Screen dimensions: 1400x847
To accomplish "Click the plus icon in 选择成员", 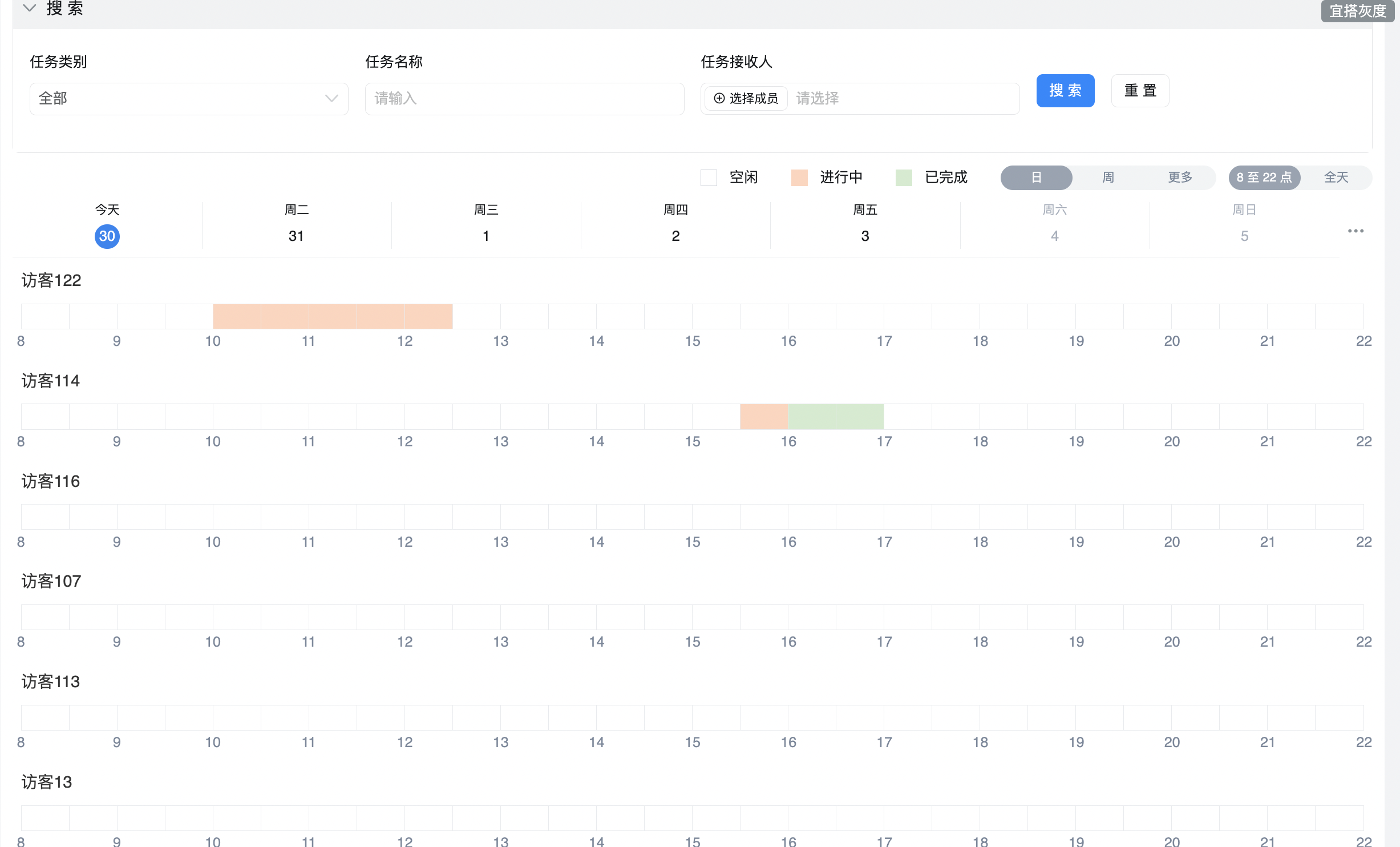I will [719, 98].
